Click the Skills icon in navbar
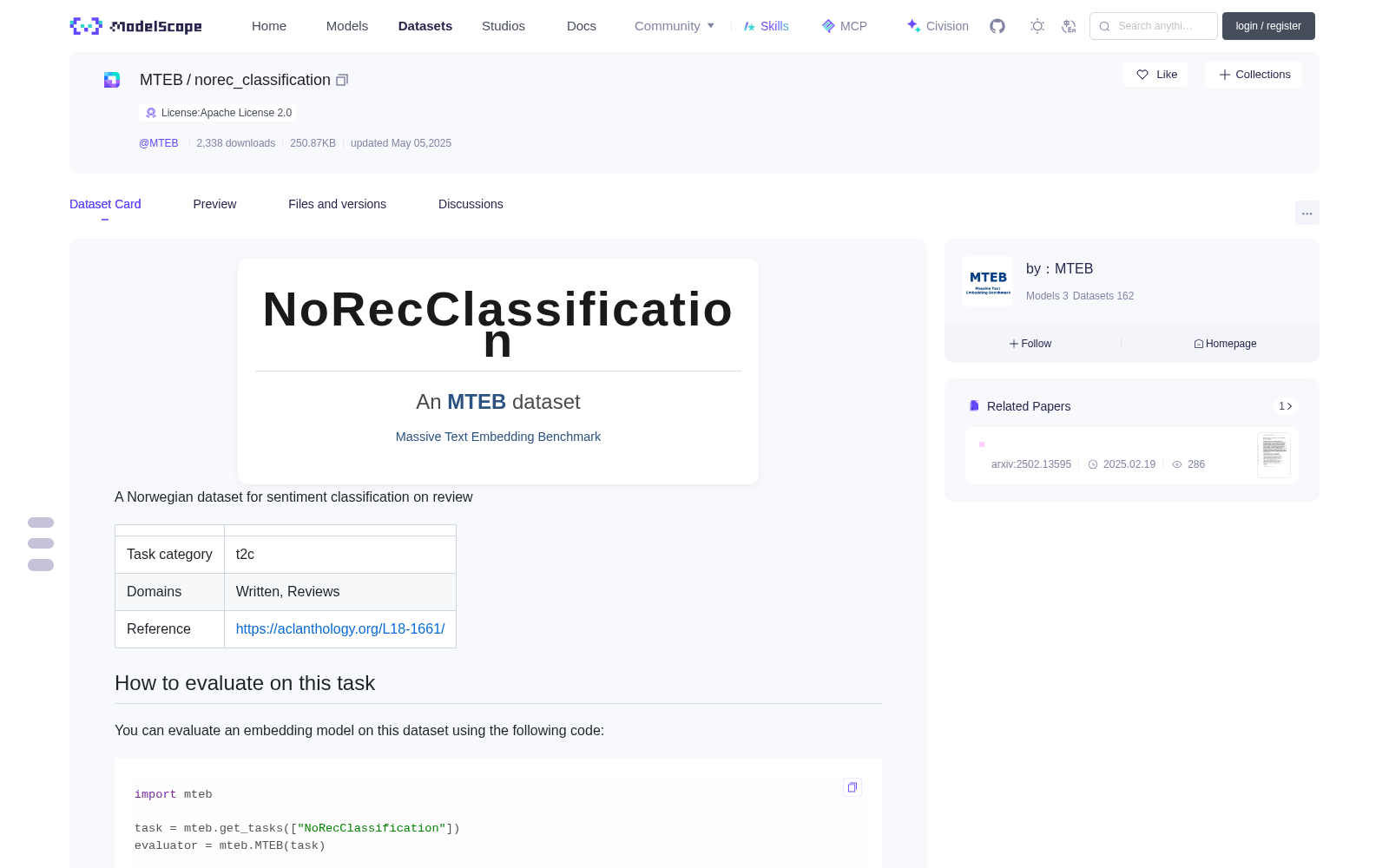This screenshot has height=868, width=1389. [749, 26]
